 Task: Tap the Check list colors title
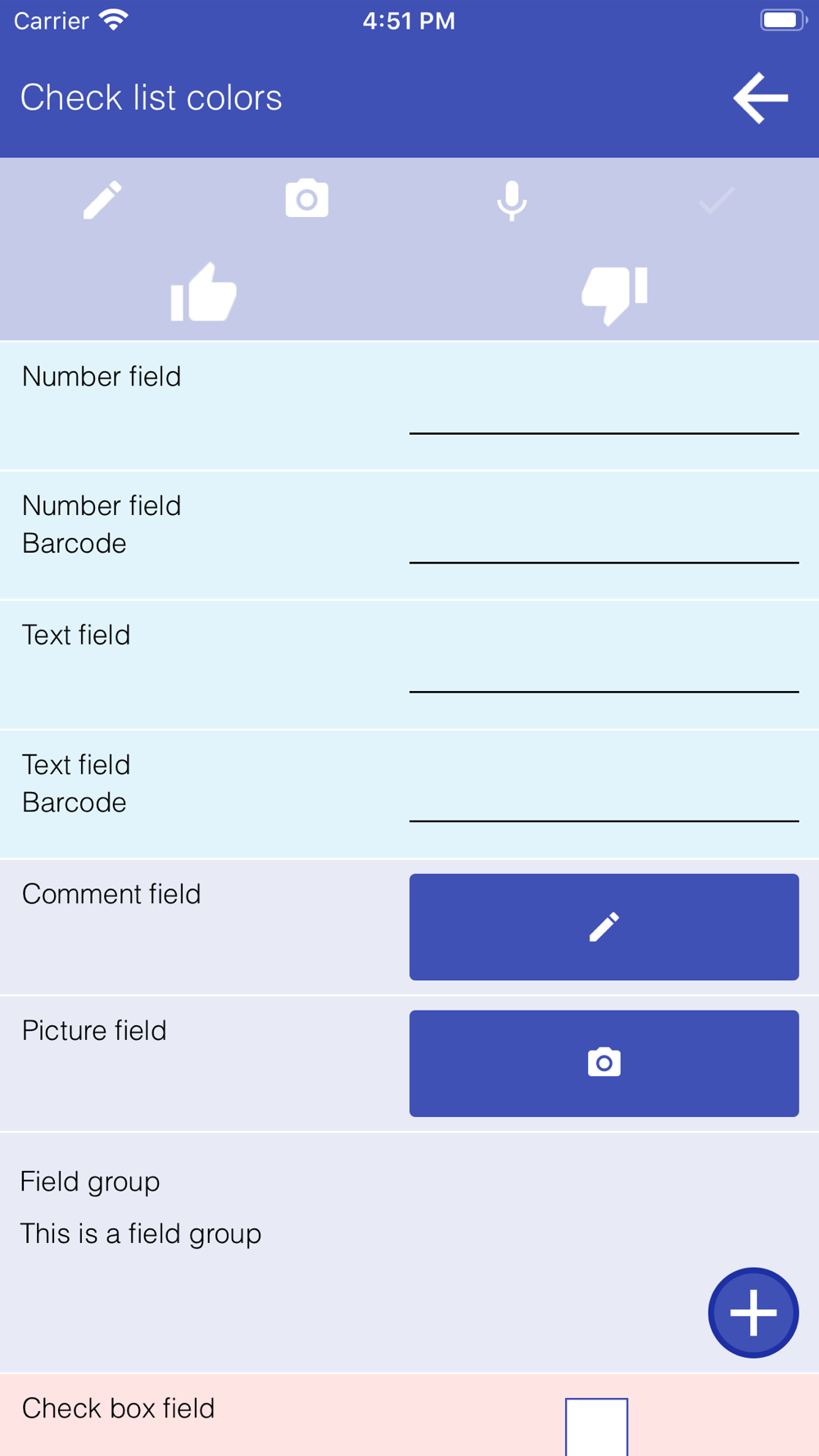pos(152,97)
